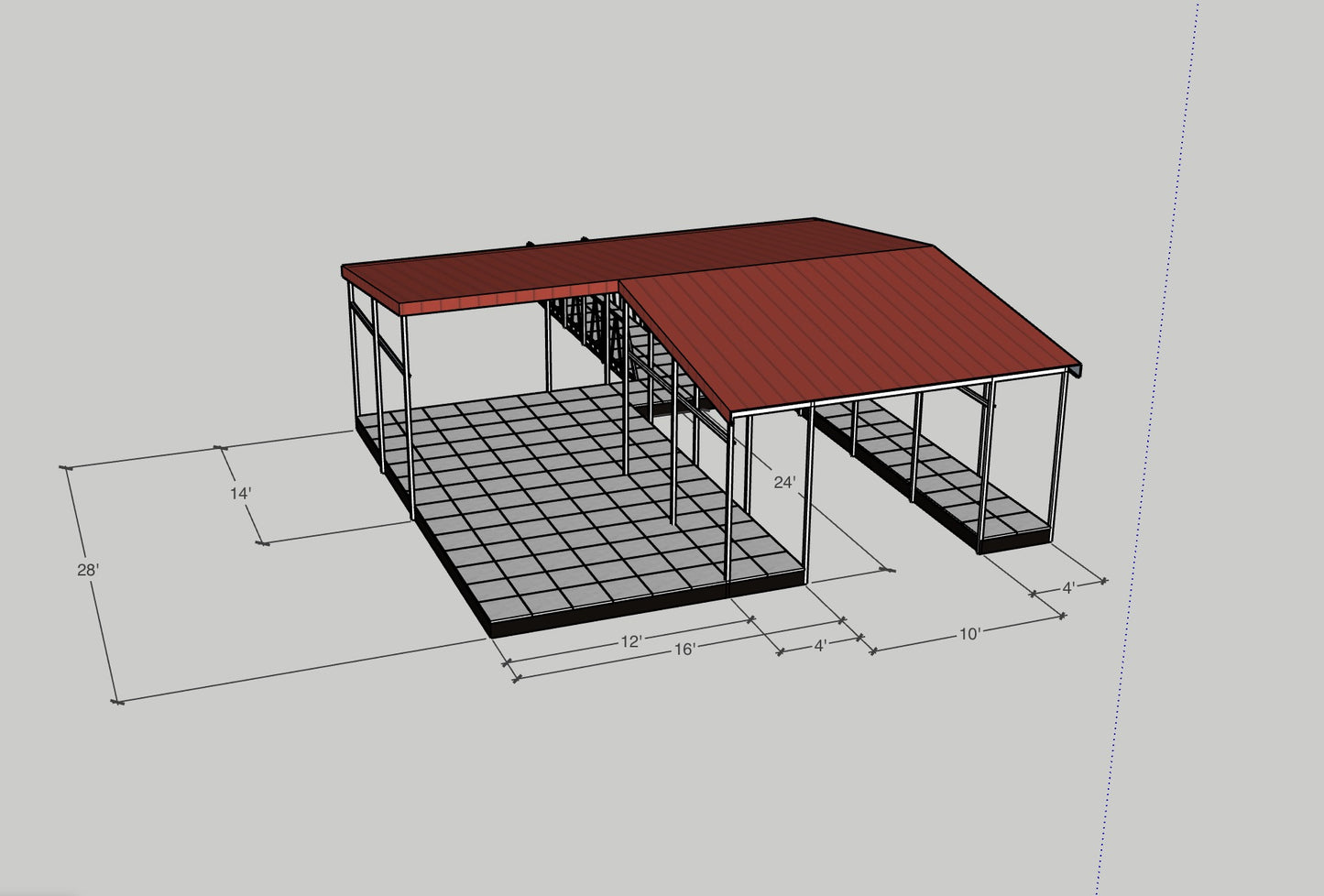
Task: Select the 14' dimension label
Action: tap(239, 494)
